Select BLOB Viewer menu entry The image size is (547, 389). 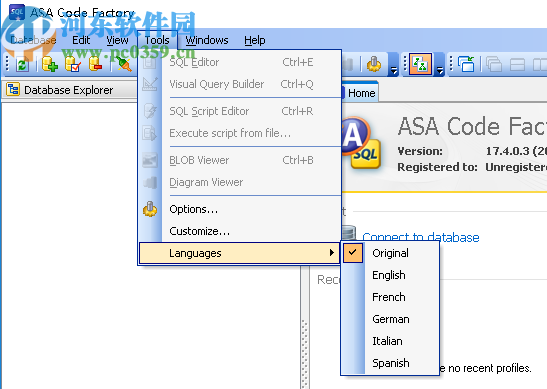tap(240, 160)
